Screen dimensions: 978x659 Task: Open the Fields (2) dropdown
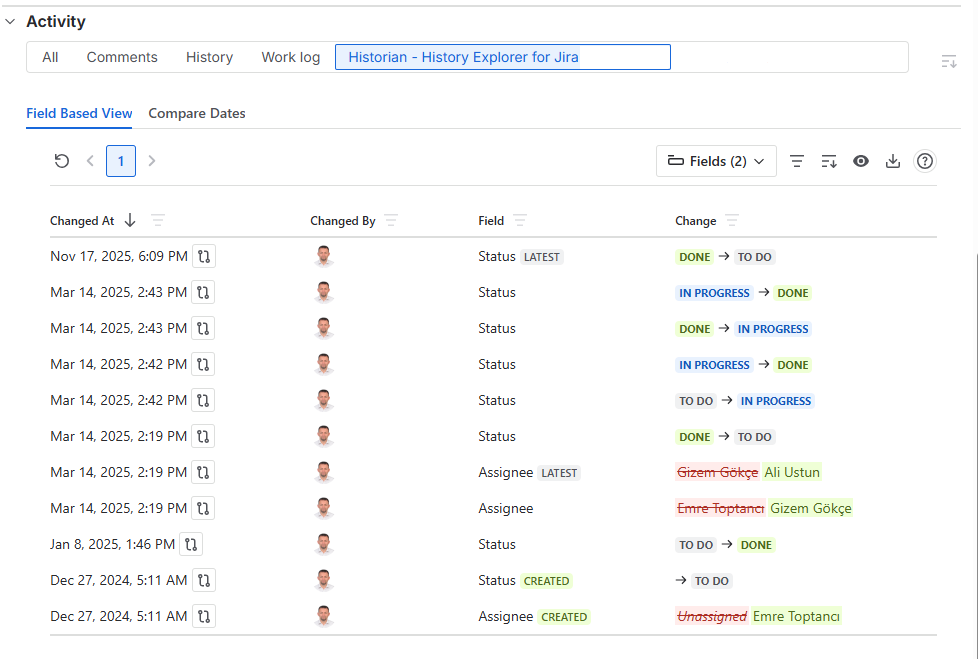[x=716, y=161]
